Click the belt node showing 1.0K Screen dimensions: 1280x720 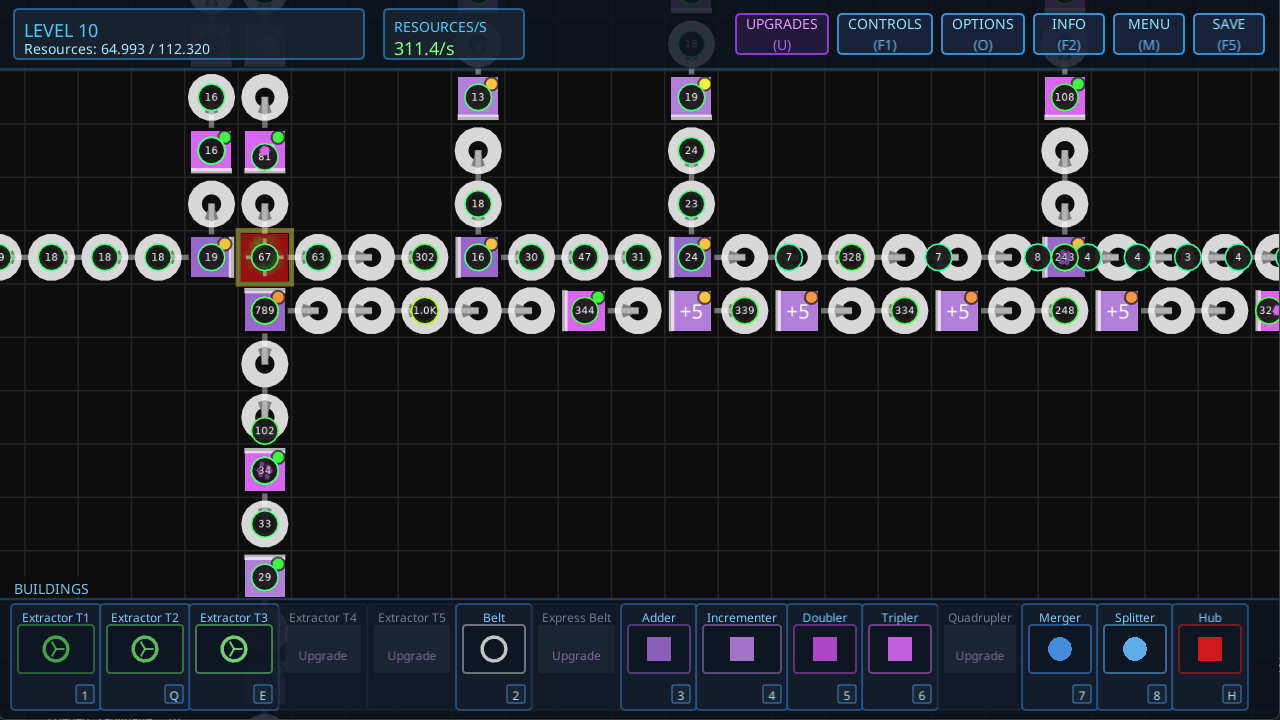coord(425,310)
